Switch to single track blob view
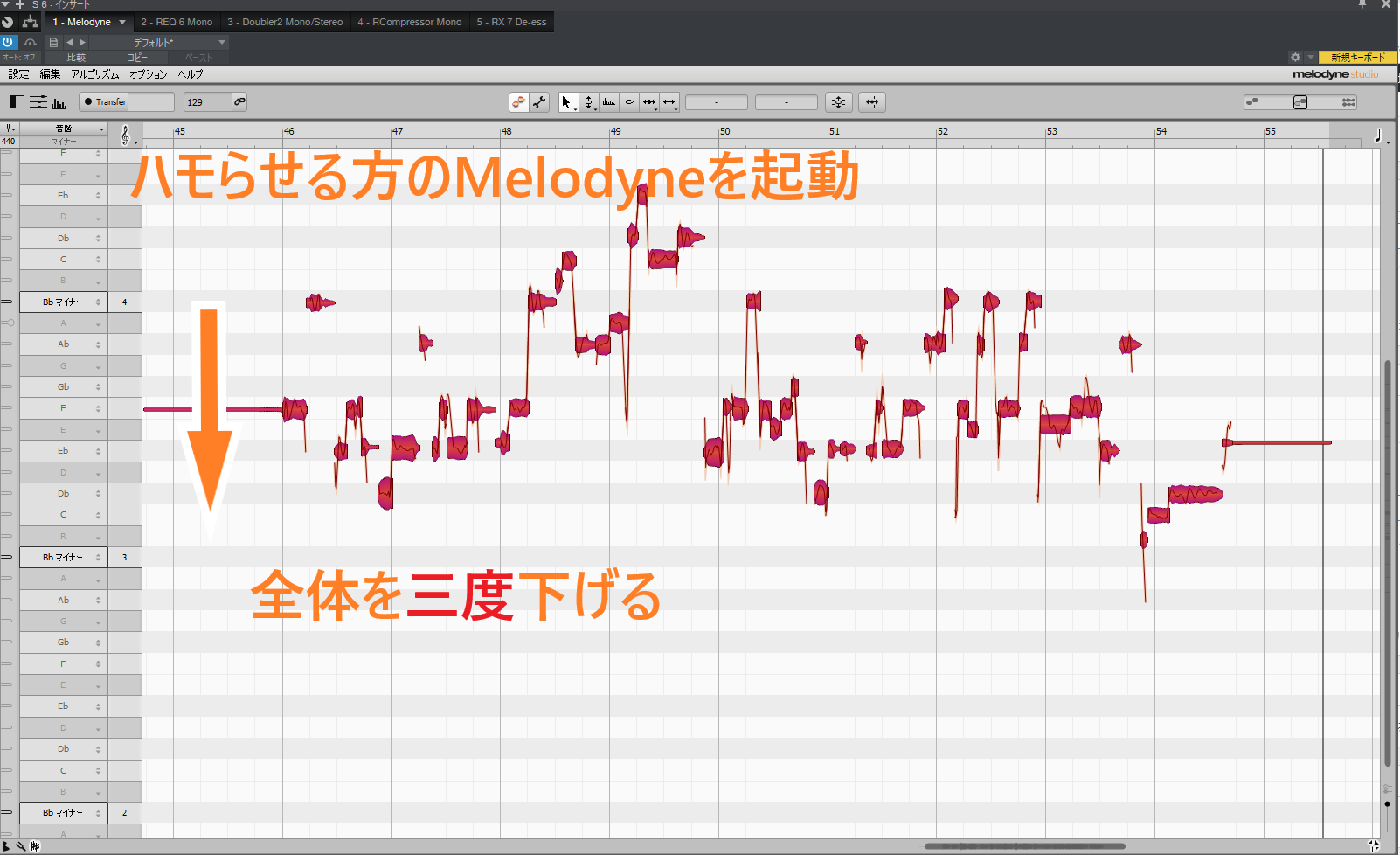Image resolution: width=1400 pixels, height=855 pixels. [x=1253, y=102]
